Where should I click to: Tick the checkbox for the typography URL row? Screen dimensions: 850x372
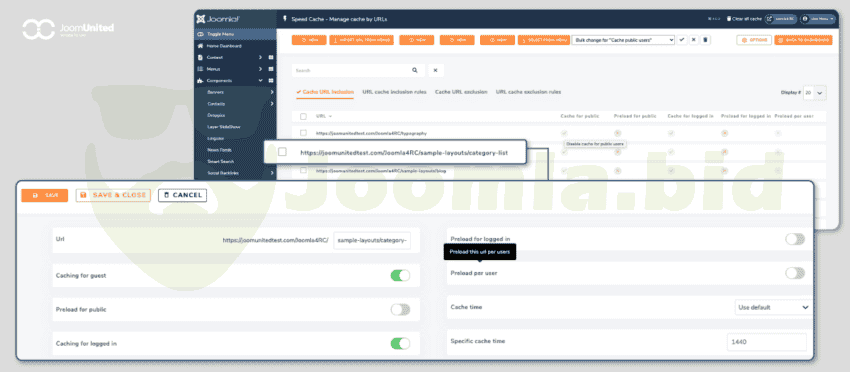point(303,133)
